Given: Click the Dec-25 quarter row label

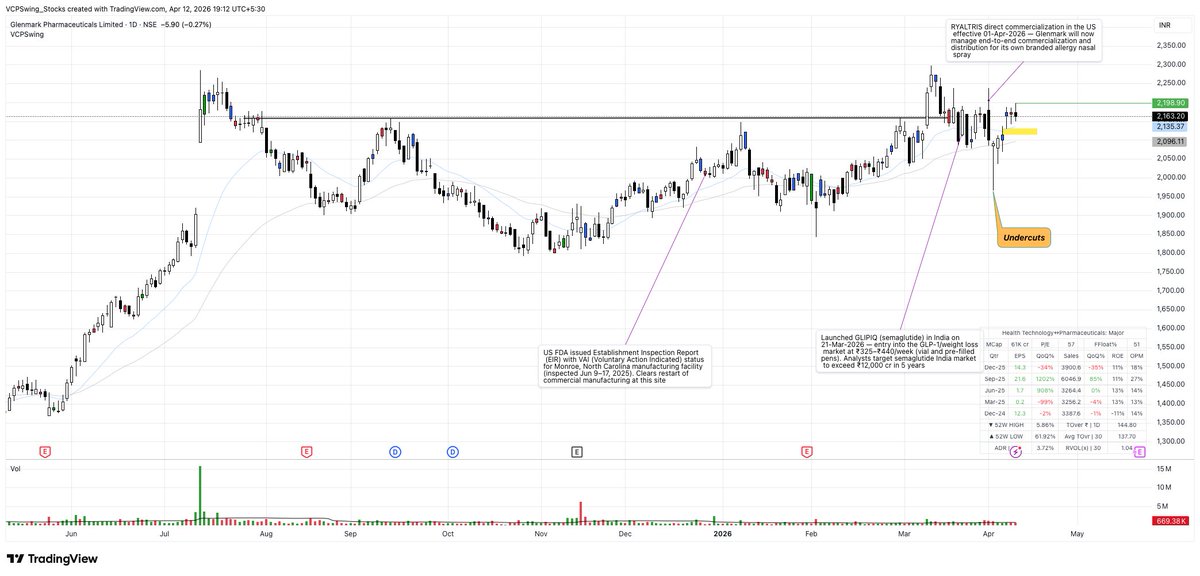Looking at the screenshot, I should pos(995,367).
